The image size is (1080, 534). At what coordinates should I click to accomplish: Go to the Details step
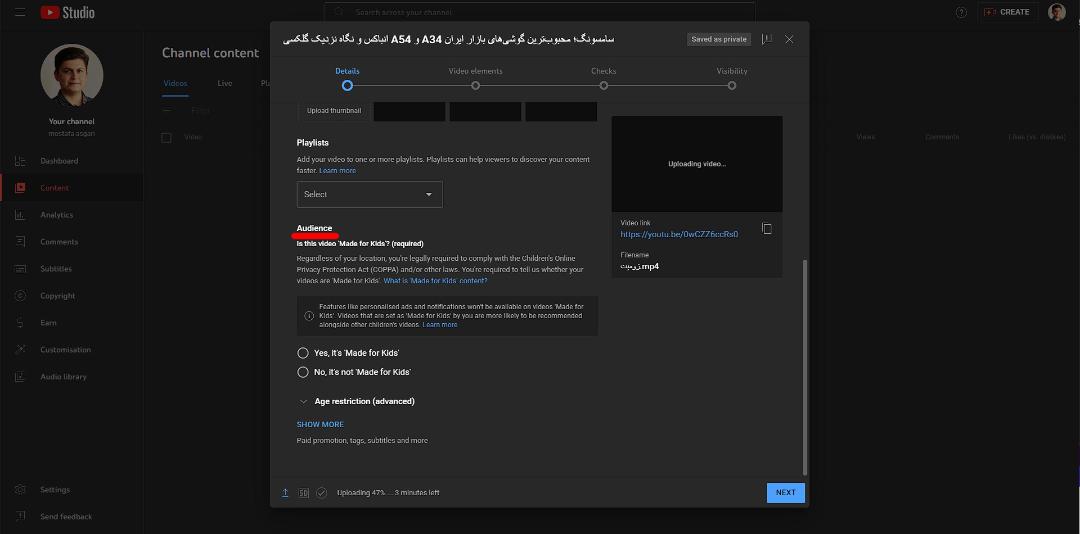tap(347, 79)
